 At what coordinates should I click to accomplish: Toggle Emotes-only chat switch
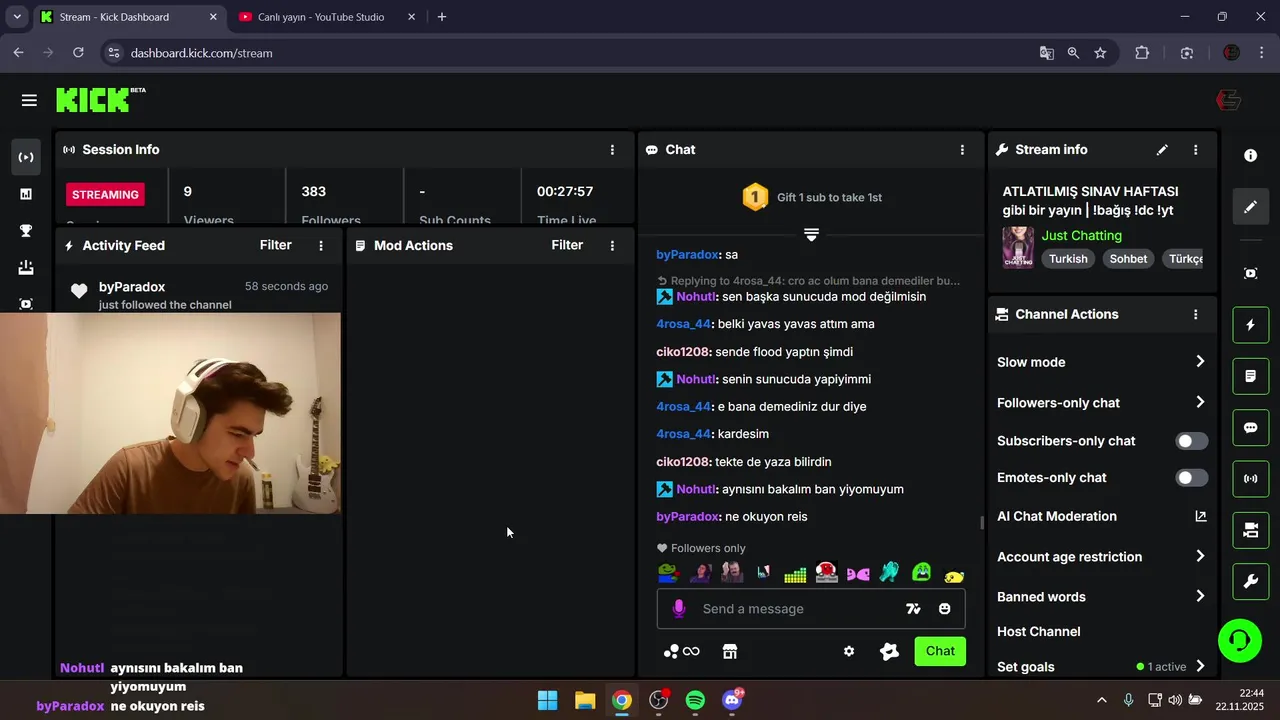click(1191, 478)
